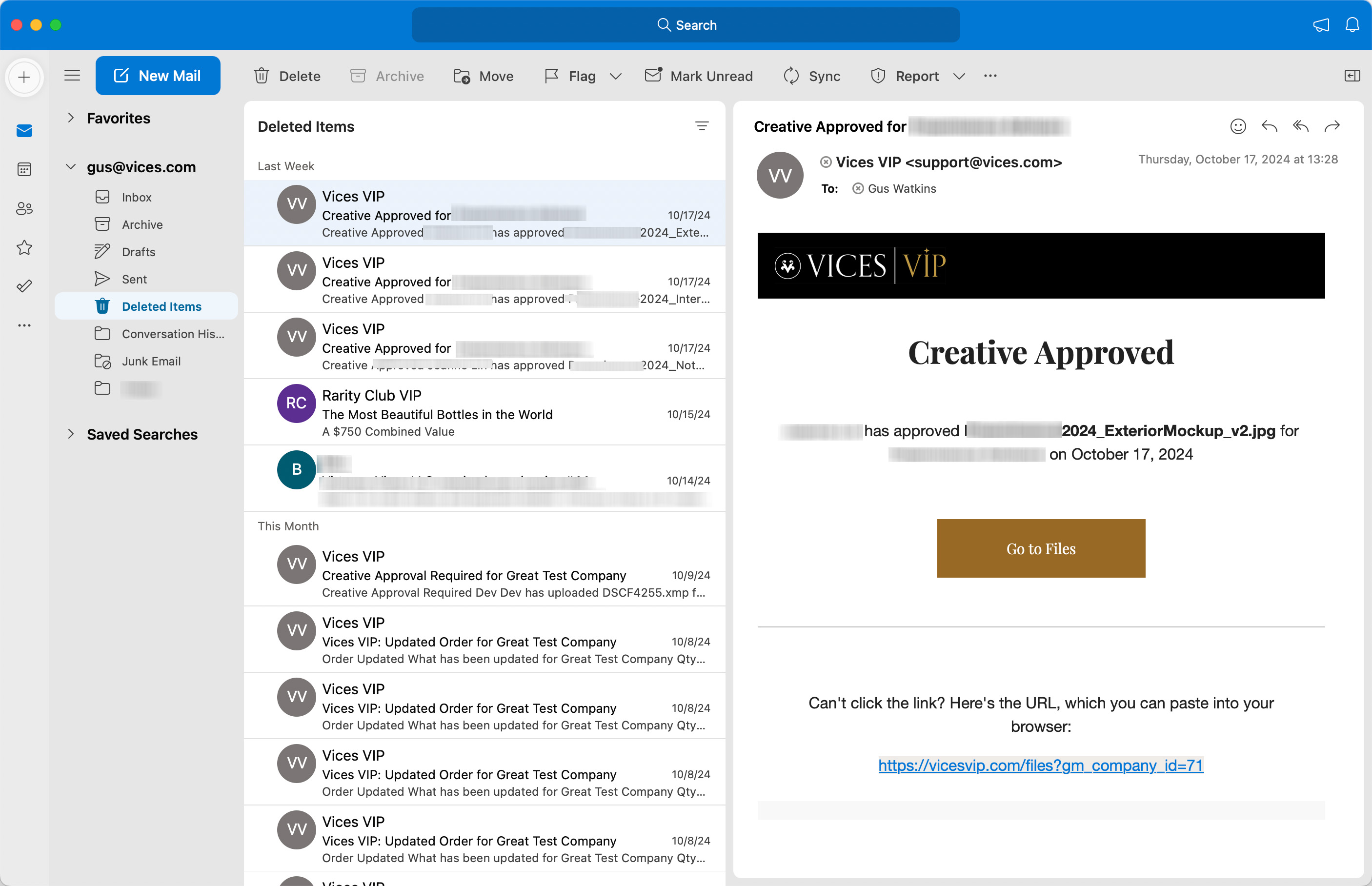Click in the Search field

[686, 25]
